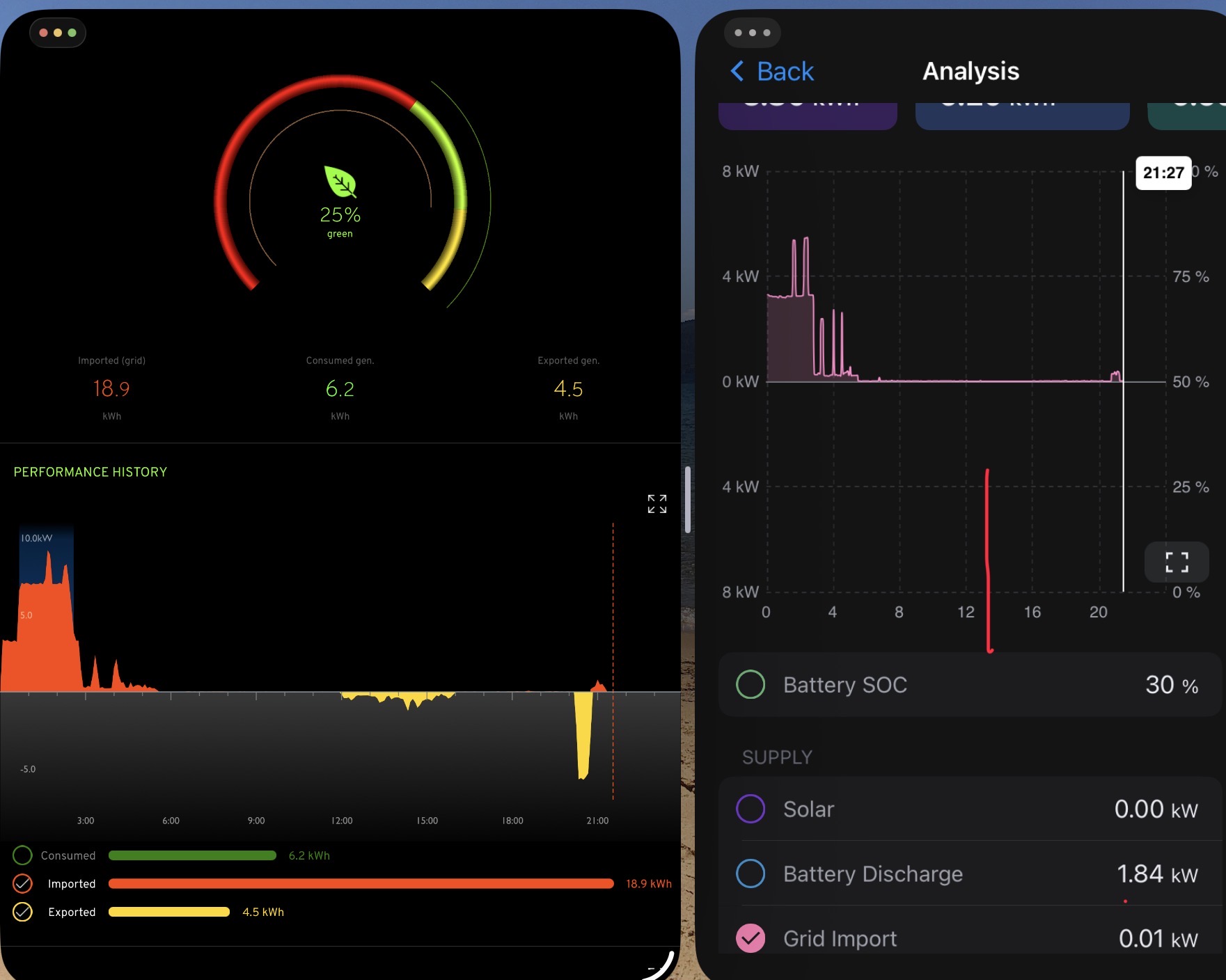The image size is (1226, 980).
Task: Click the back chevron arrow
Action: coord(737,71)
